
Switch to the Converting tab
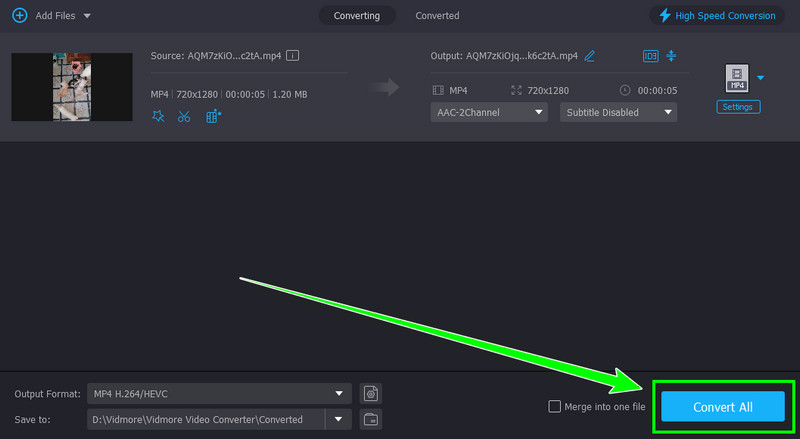click(356, 16)
